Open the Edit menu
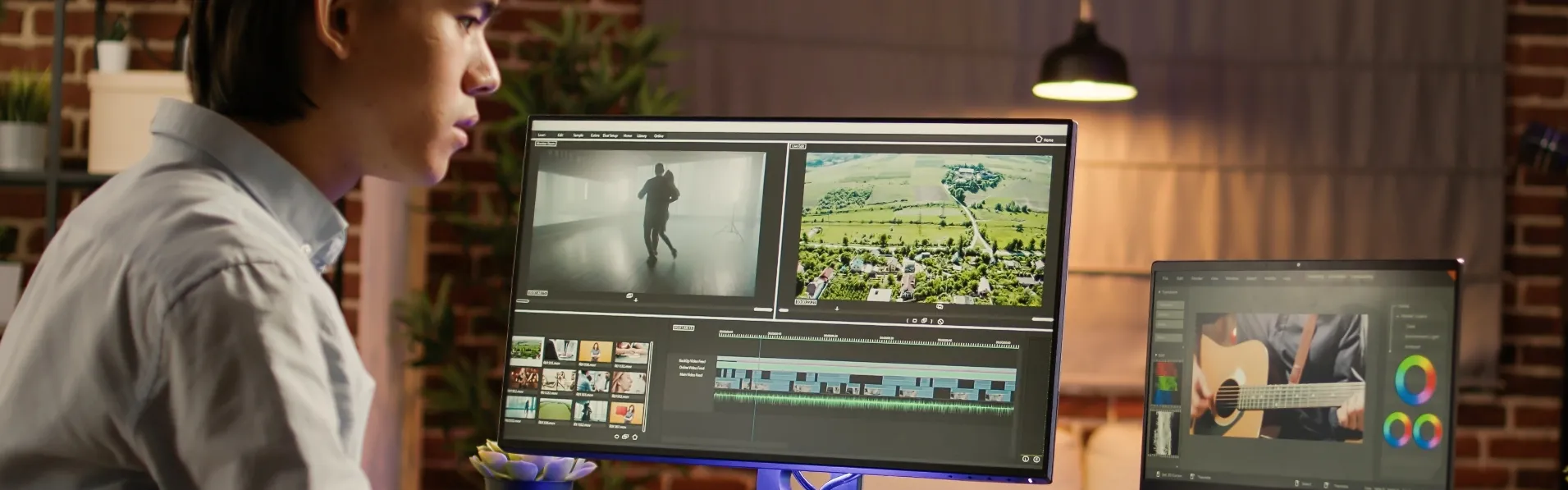1568x490 pixels. coord(560,135)
